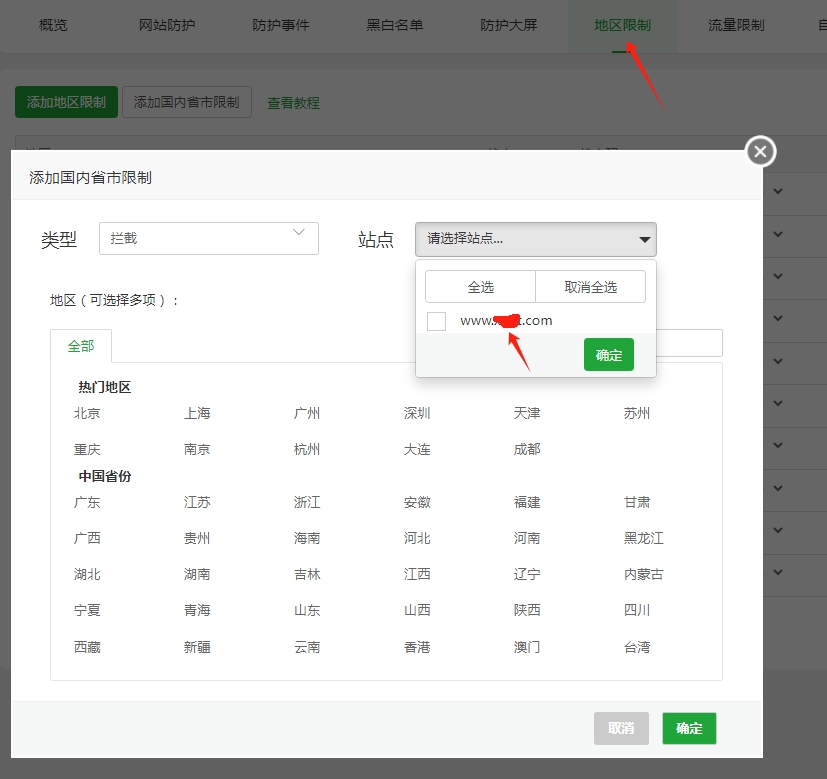Select 西藏 province

point(87,647)
